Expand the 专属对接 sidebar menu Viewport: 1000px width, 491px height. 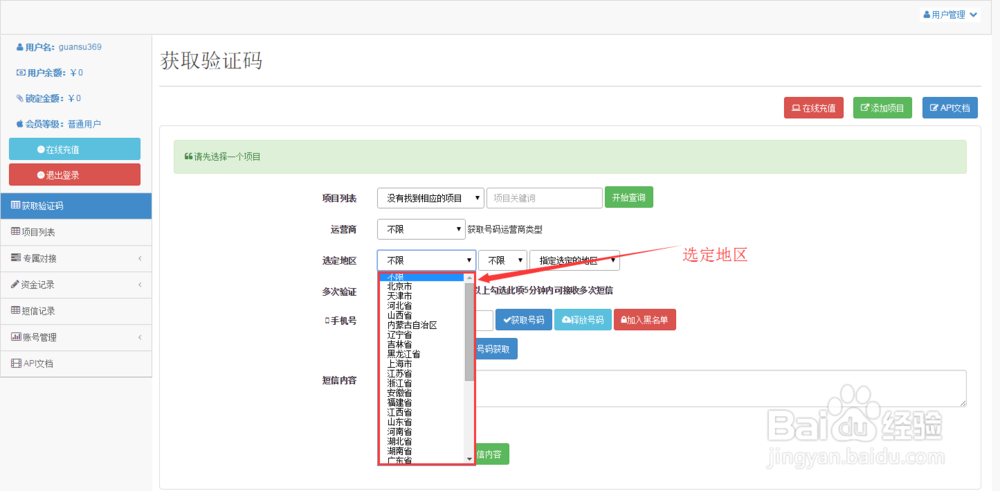[x=76, y=259]
